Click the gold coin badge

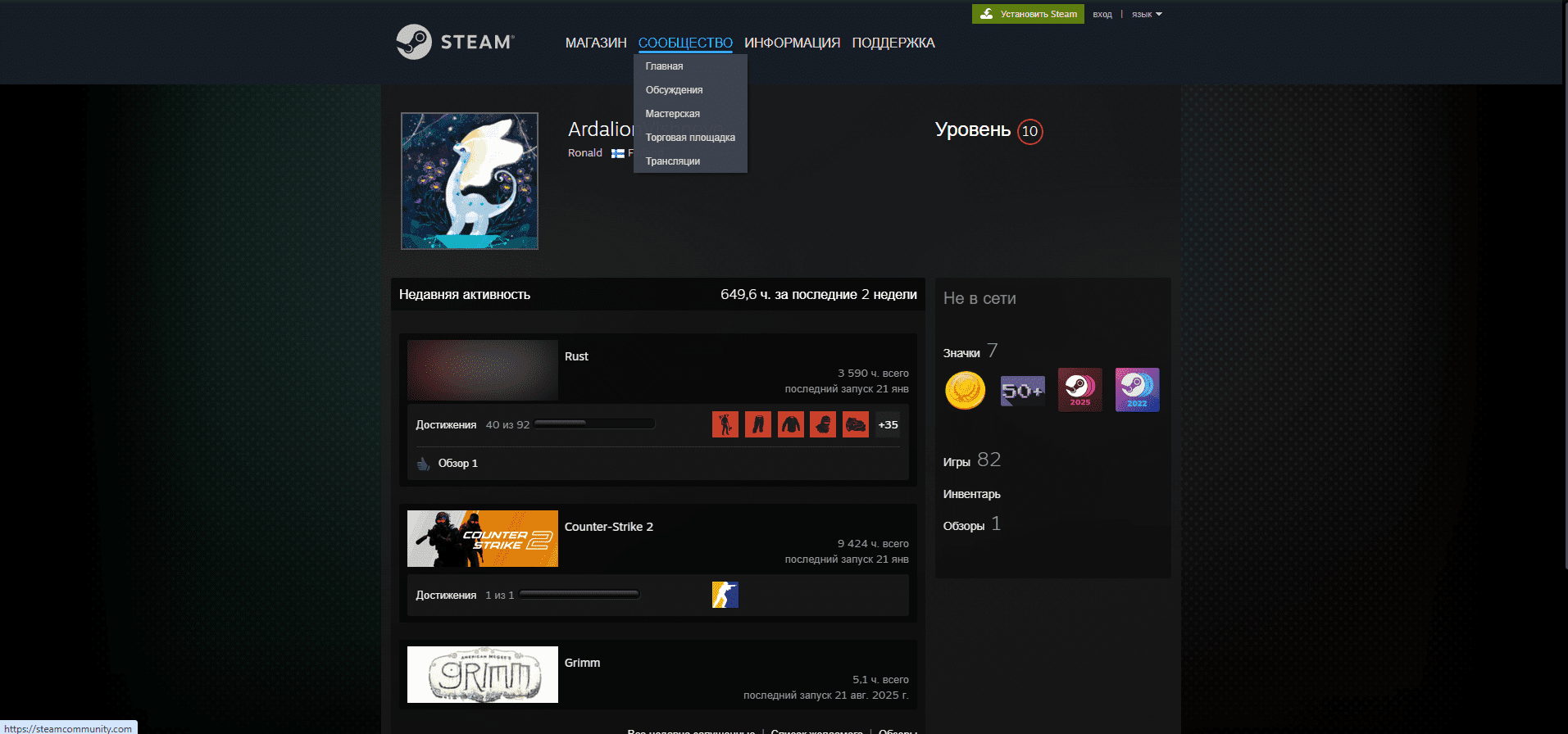click(x=966, y=390)
